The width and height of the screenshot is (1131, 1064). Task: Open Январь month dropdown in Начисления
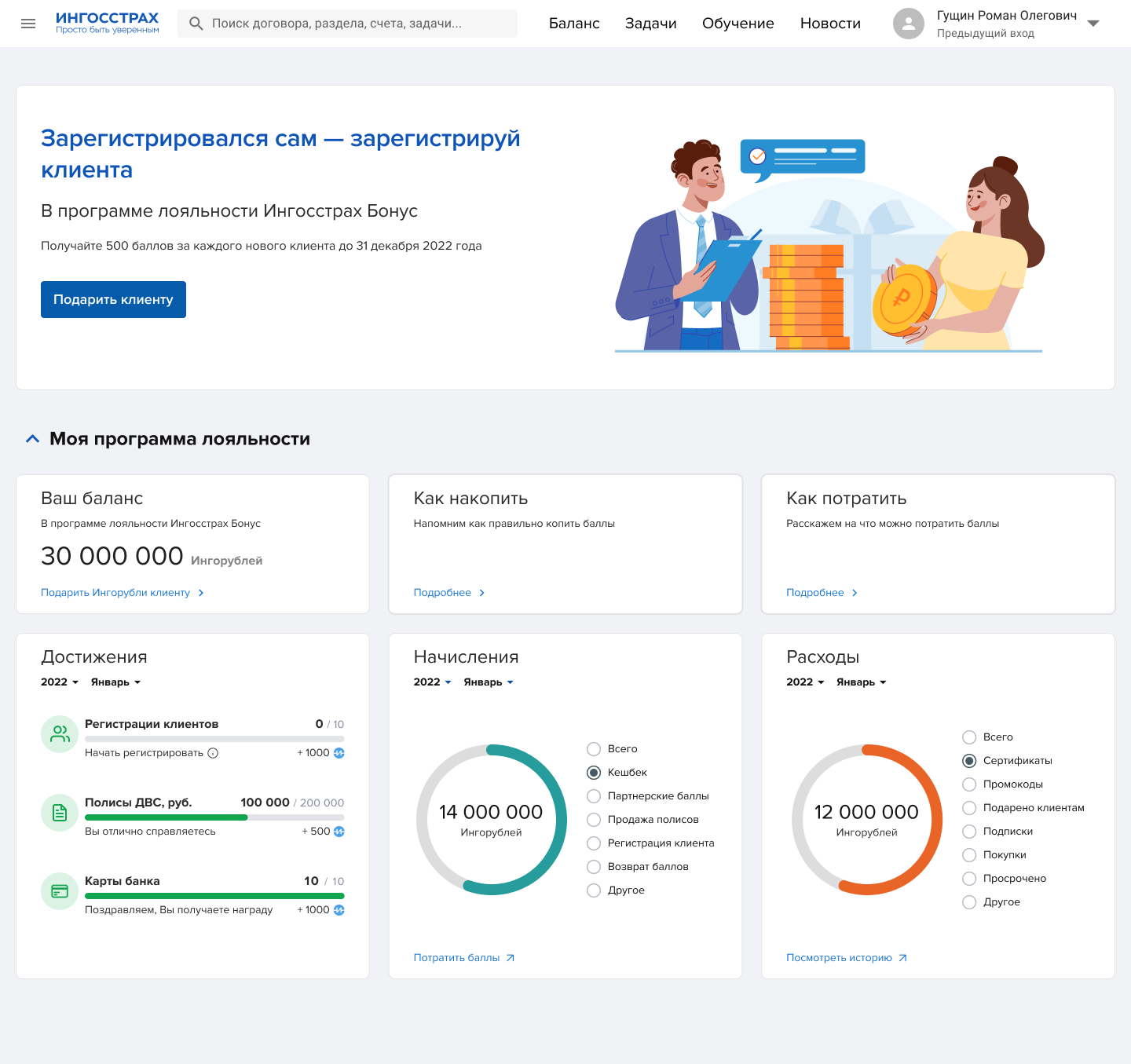[489, 682]
